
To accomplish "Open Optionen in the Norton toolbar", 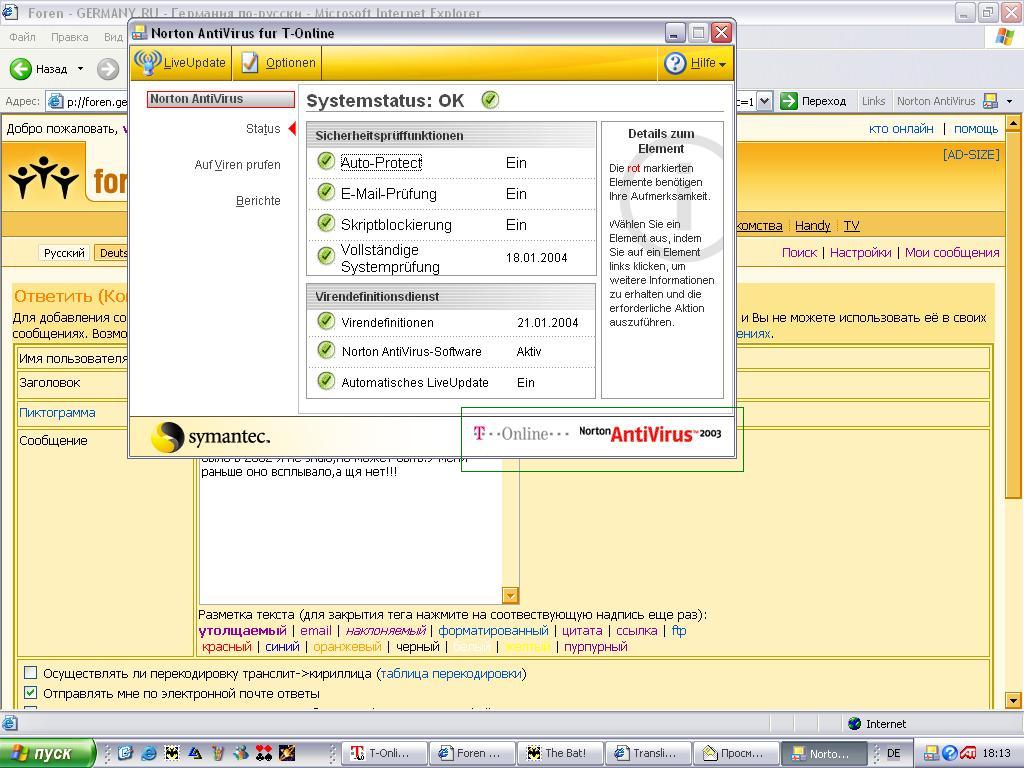I will (x=277, y=63).
